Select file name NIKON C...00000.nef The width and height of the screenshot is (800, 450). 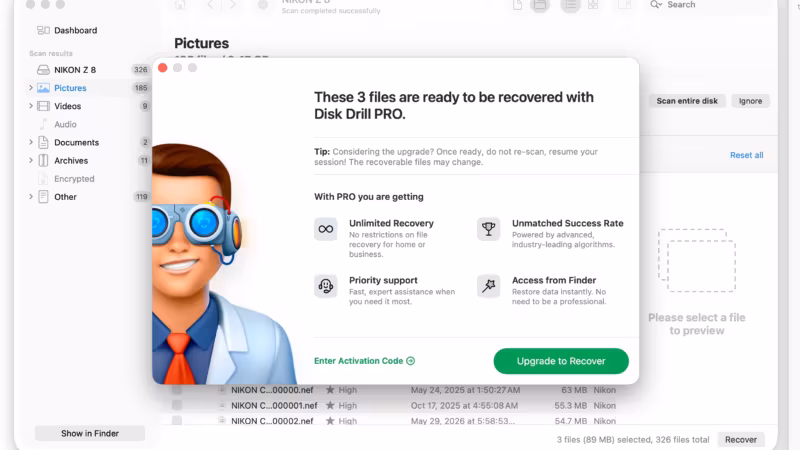point(272,390)
